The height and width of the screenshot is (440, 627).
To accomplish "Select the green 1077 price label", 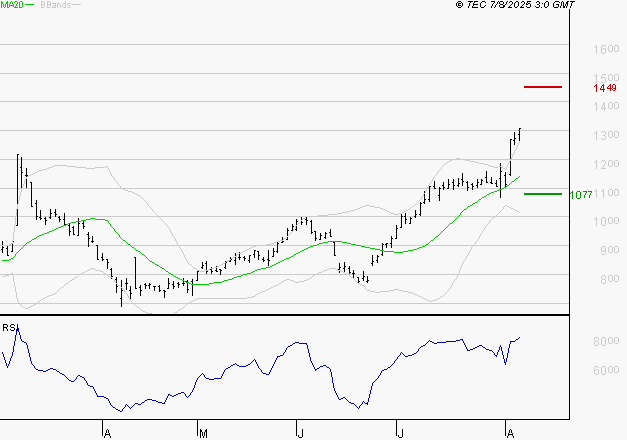I will pos(582,194).
